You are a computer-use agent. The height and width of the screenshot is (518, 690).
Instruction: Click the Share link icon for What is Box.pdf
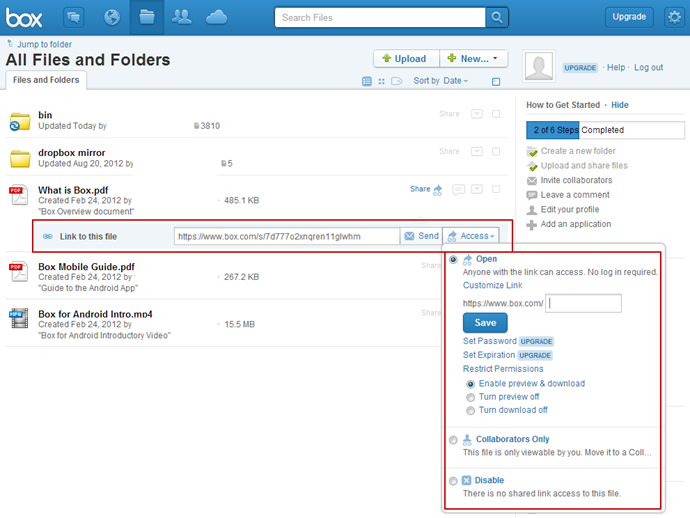437,190
